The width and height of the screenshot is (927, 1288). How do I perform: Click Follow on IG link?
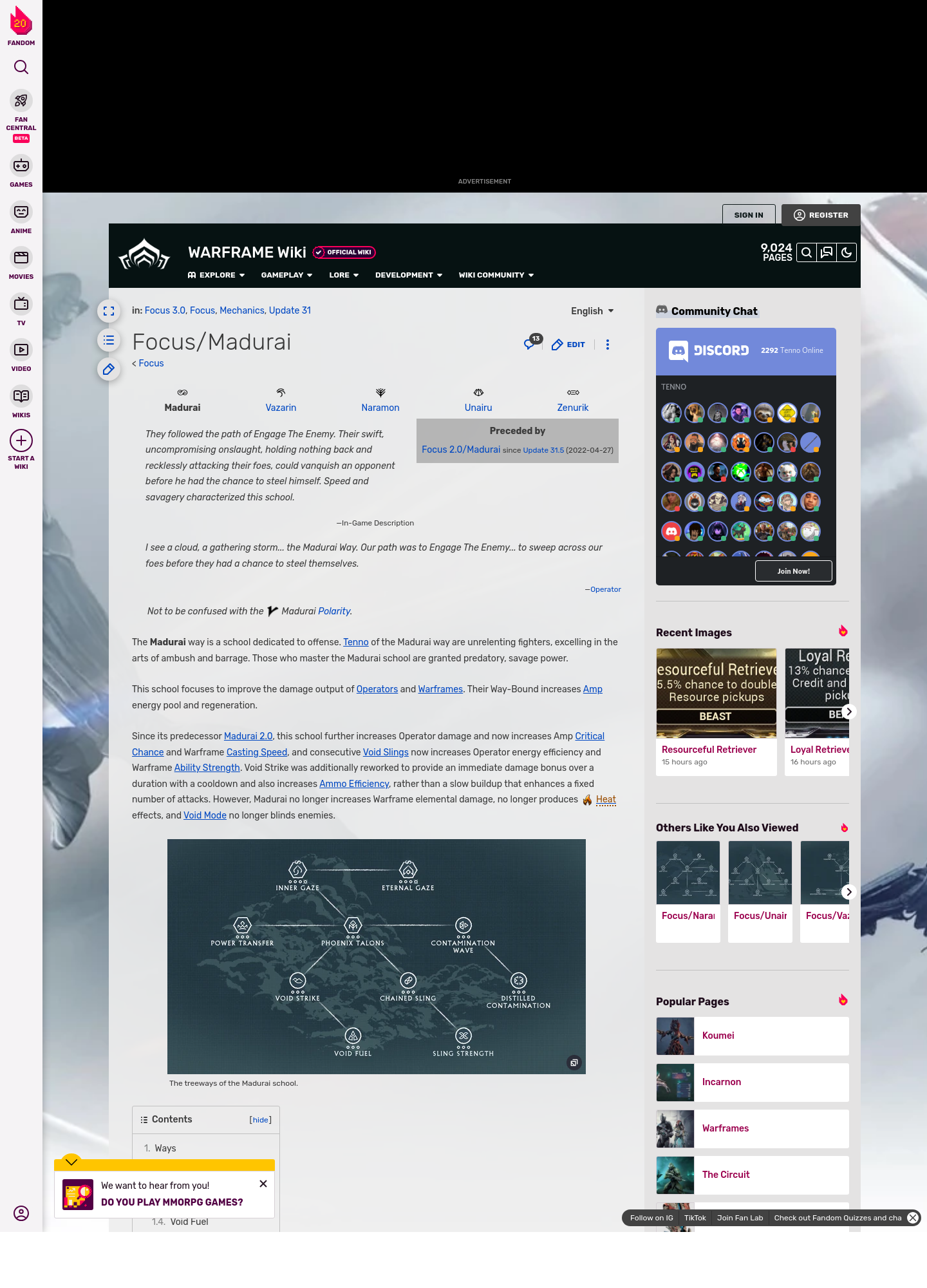651,1218
